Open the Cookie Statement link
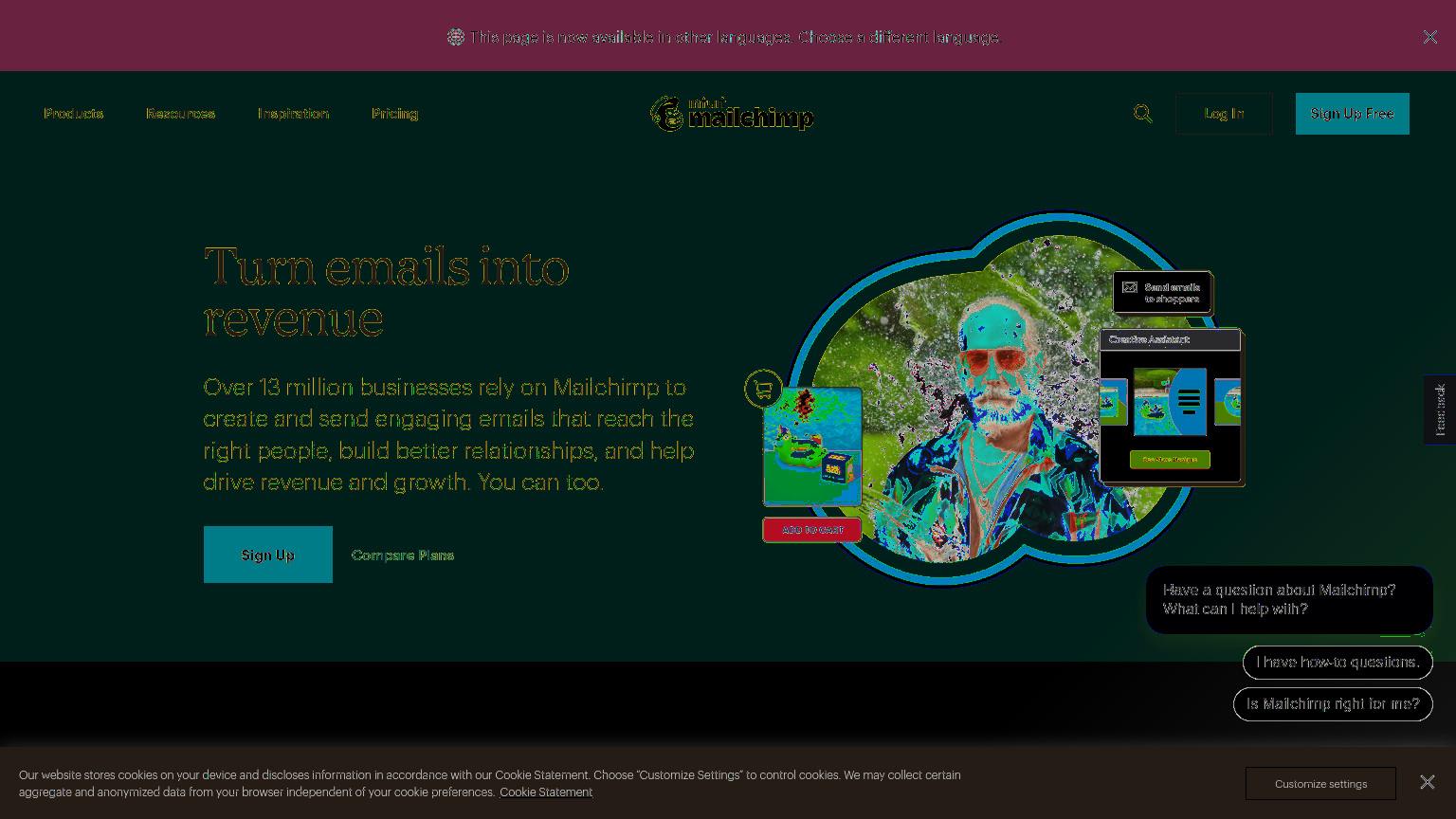Screen dimensions: 1456x819 point(546,792)
